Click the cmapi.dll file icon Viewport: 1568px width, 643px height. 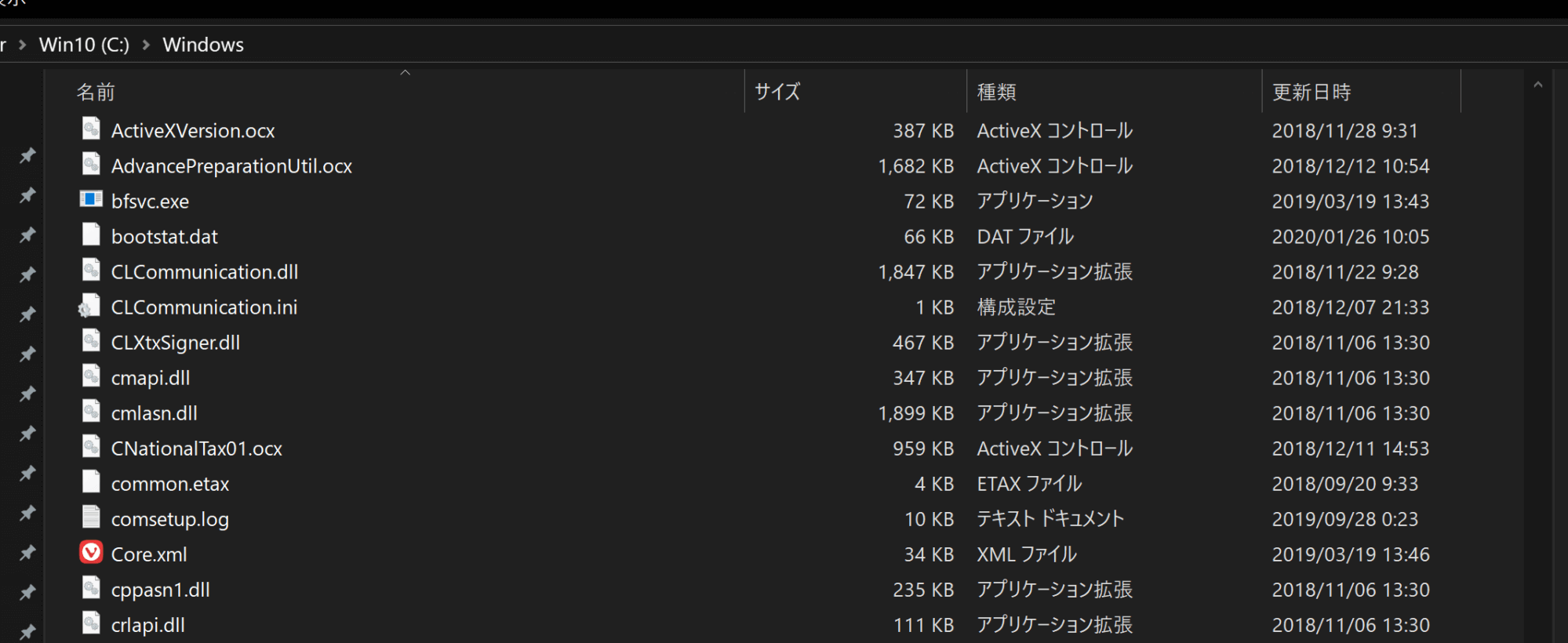(x=91, y=376)
